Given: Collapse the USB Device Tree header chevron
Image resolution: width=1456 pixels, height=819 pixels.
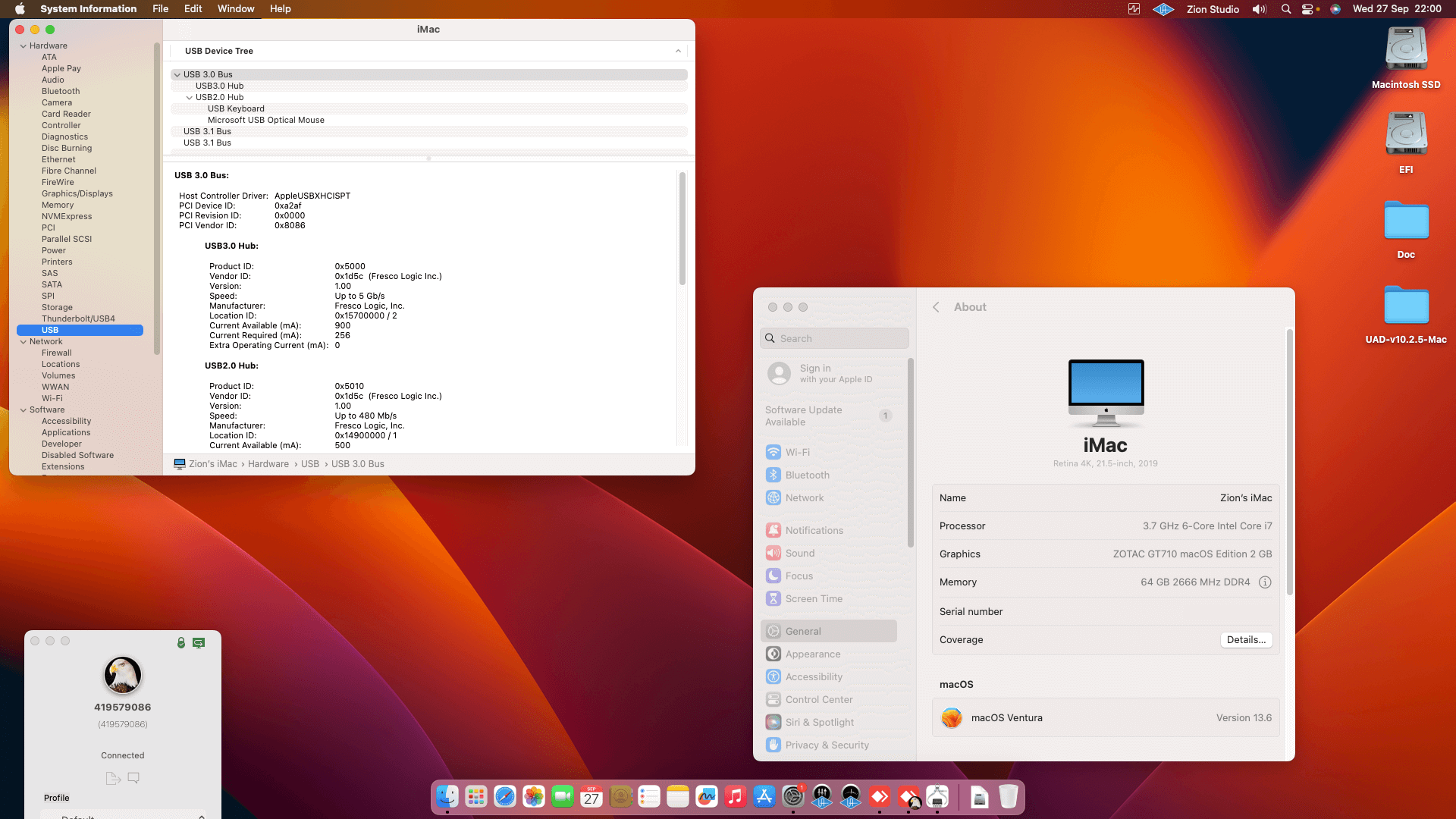Looking at the screenshot, I should pyautogui.click(x=678, y=51).
